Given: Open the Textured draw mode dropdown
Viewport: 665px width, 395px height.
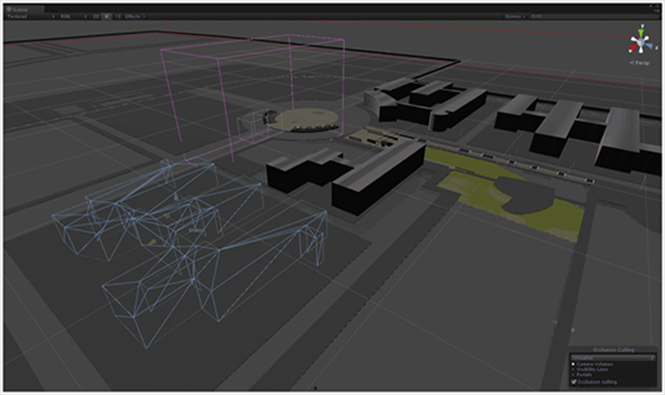Looking at the screenshot, I should coord(30,16).
